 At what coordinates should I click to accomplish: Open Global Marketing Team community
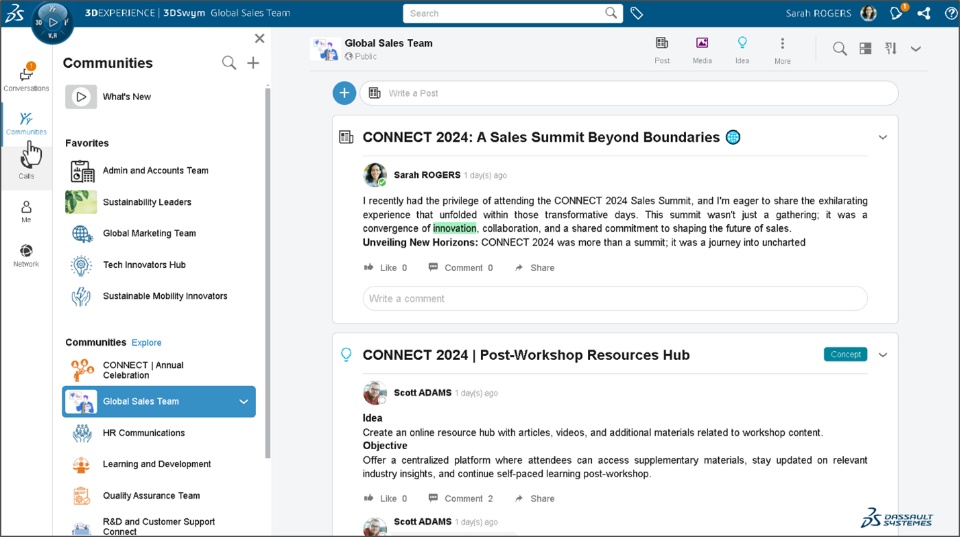(x=149, y=233)
